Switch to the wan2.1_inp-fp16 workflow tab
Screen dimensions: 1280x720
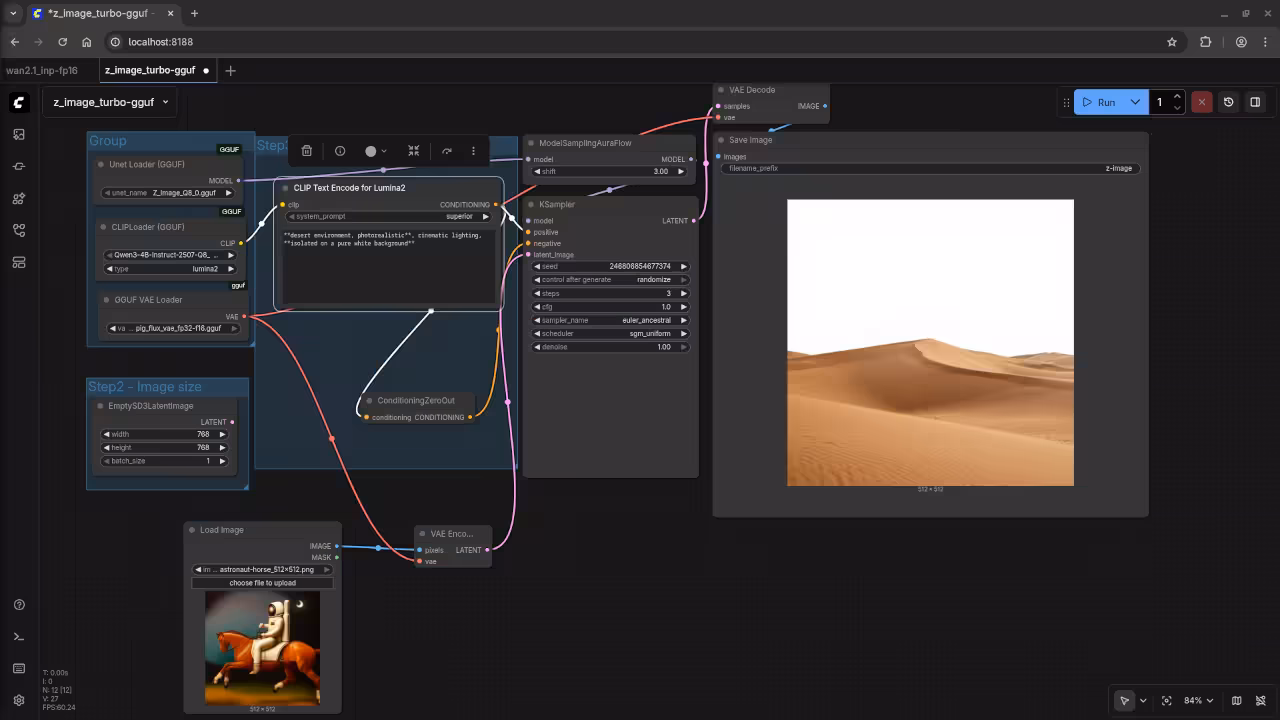click(40, 70)
